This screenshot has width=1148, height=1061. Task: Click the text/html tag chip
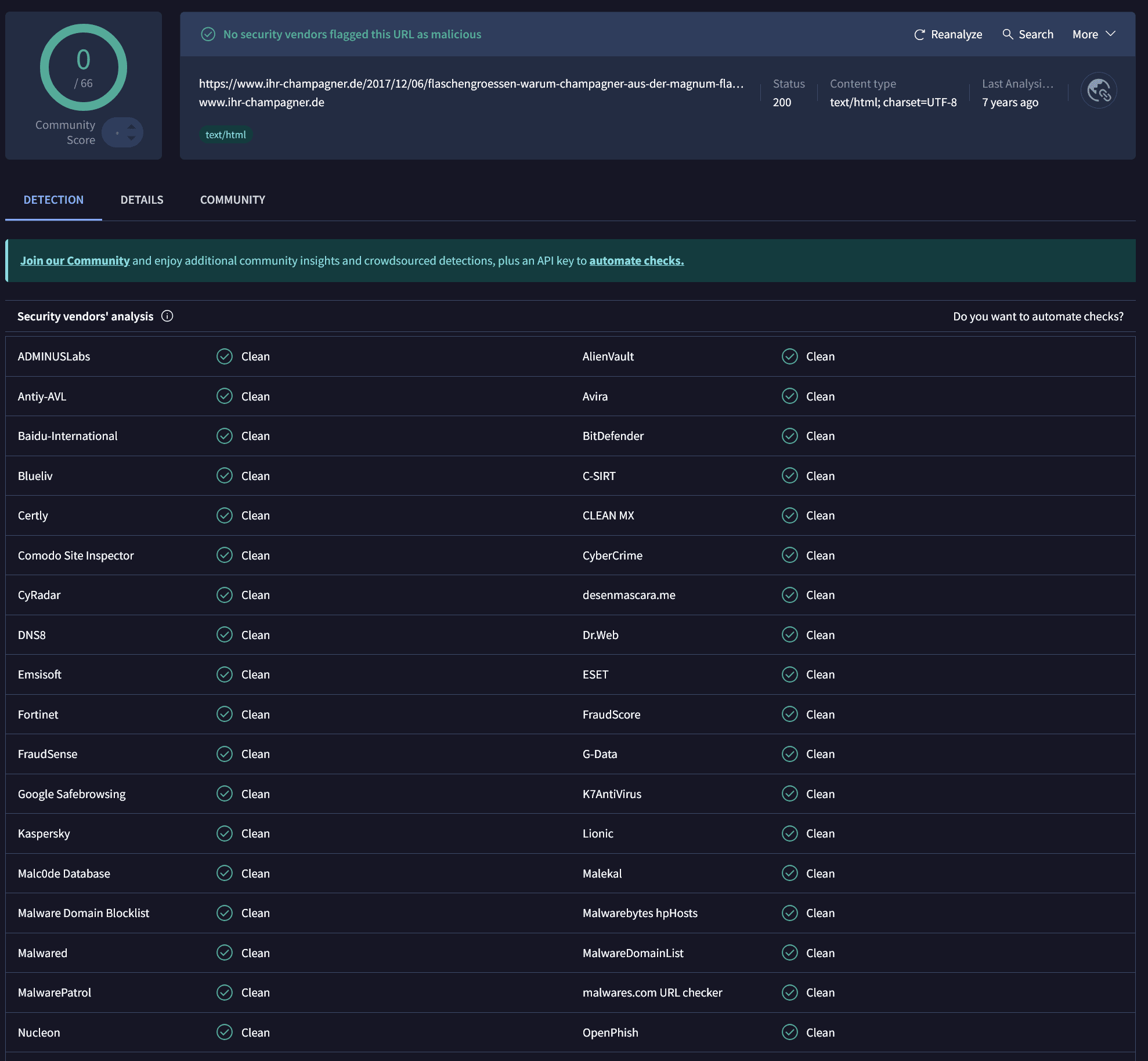pyautogui.click(x=225, y=135)
